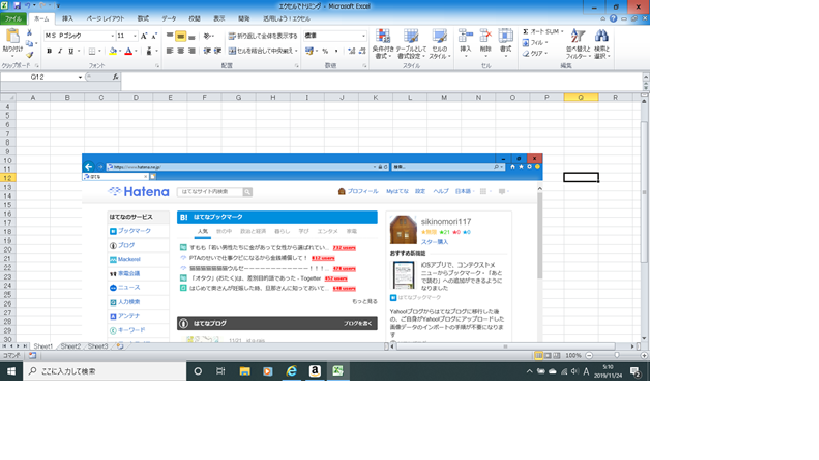Toggle bottom vertical alignment
Screen dimensions: 819x460
tap(192, 36)
